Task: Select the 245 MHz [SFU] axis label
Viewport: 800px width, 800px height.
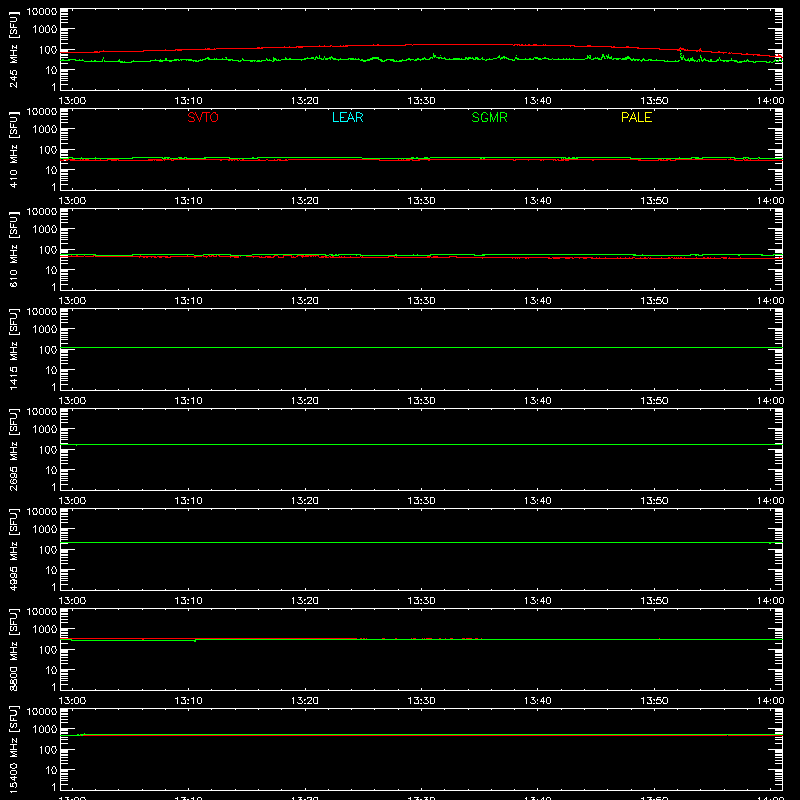Action: coord(14,49)
